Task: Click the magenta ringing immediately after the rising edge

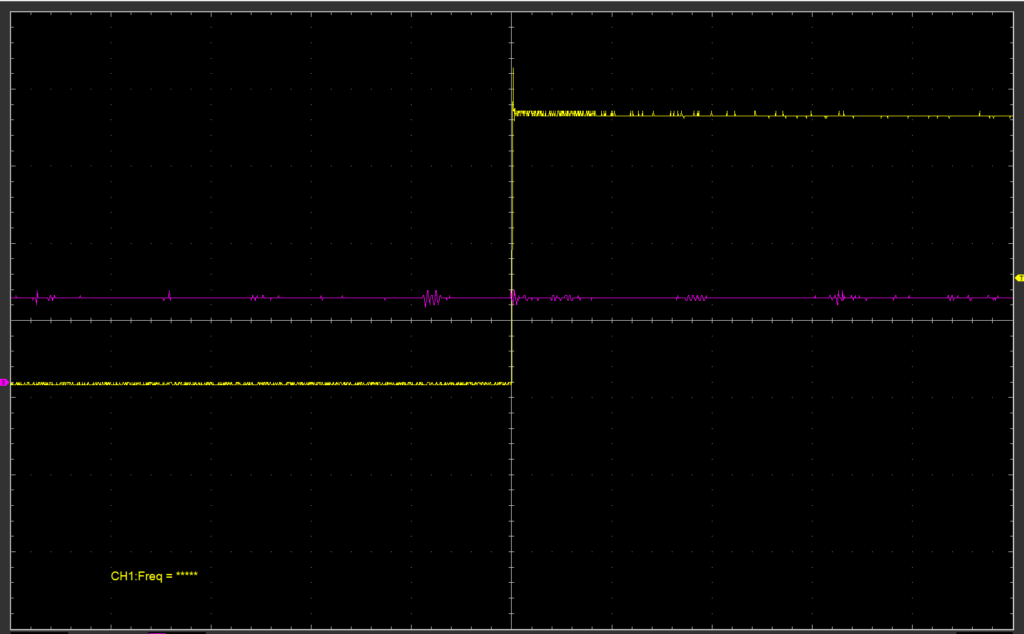Action: point(516,296)
